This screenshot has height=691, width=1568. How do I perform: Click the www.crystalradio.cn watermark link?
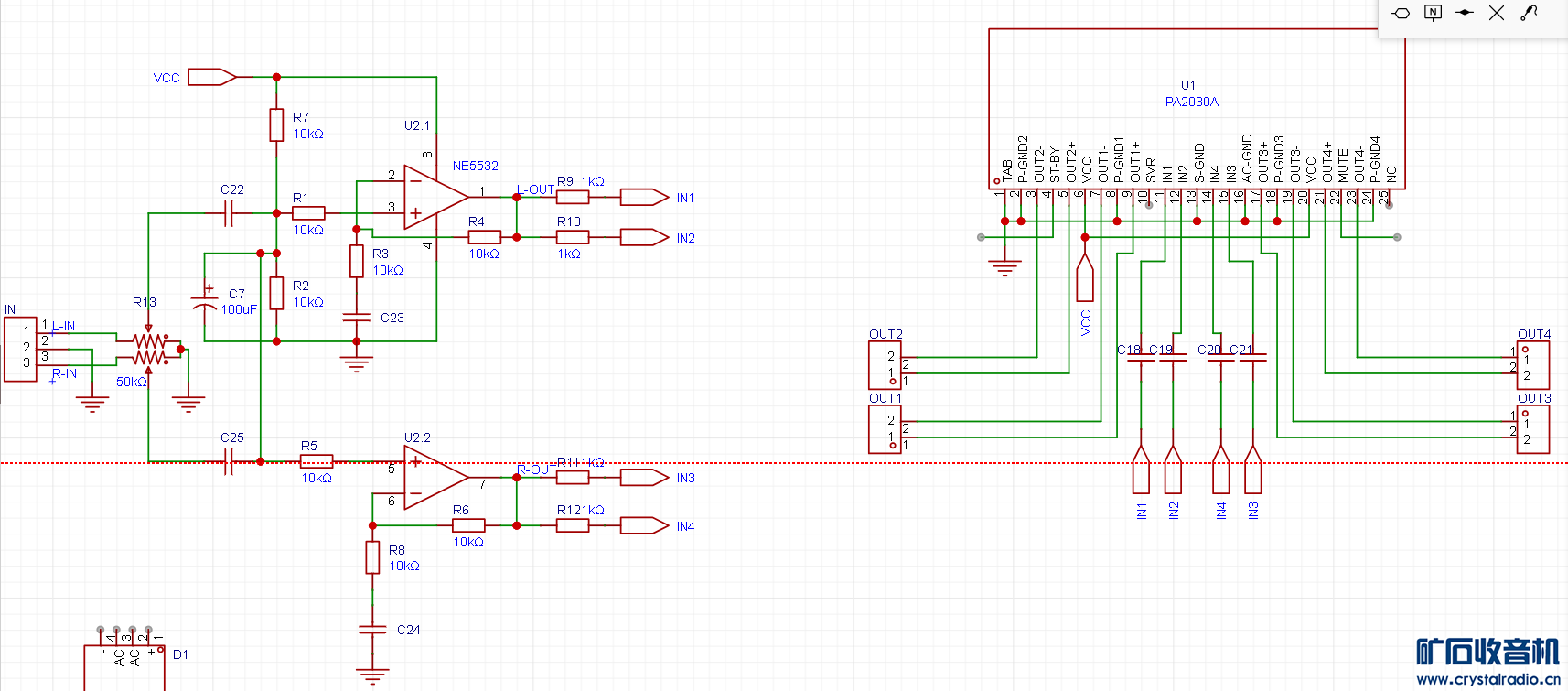click(1488, 679)
